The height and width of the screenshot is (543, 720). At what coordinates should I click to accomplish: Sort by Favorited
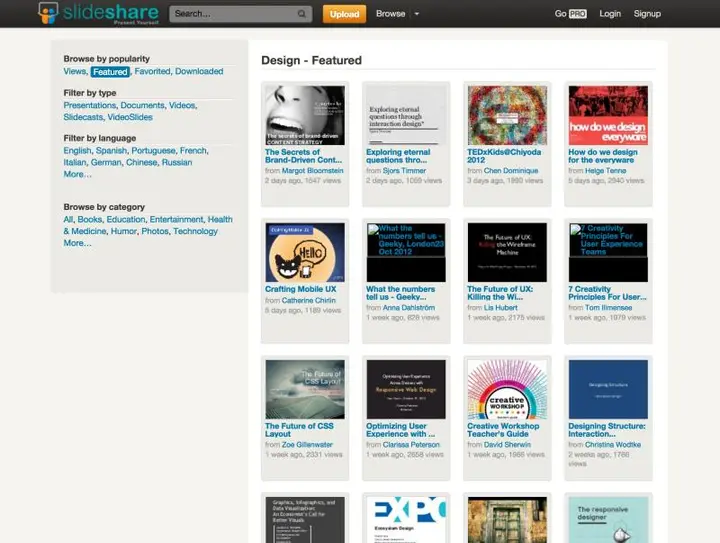point(152,71)
